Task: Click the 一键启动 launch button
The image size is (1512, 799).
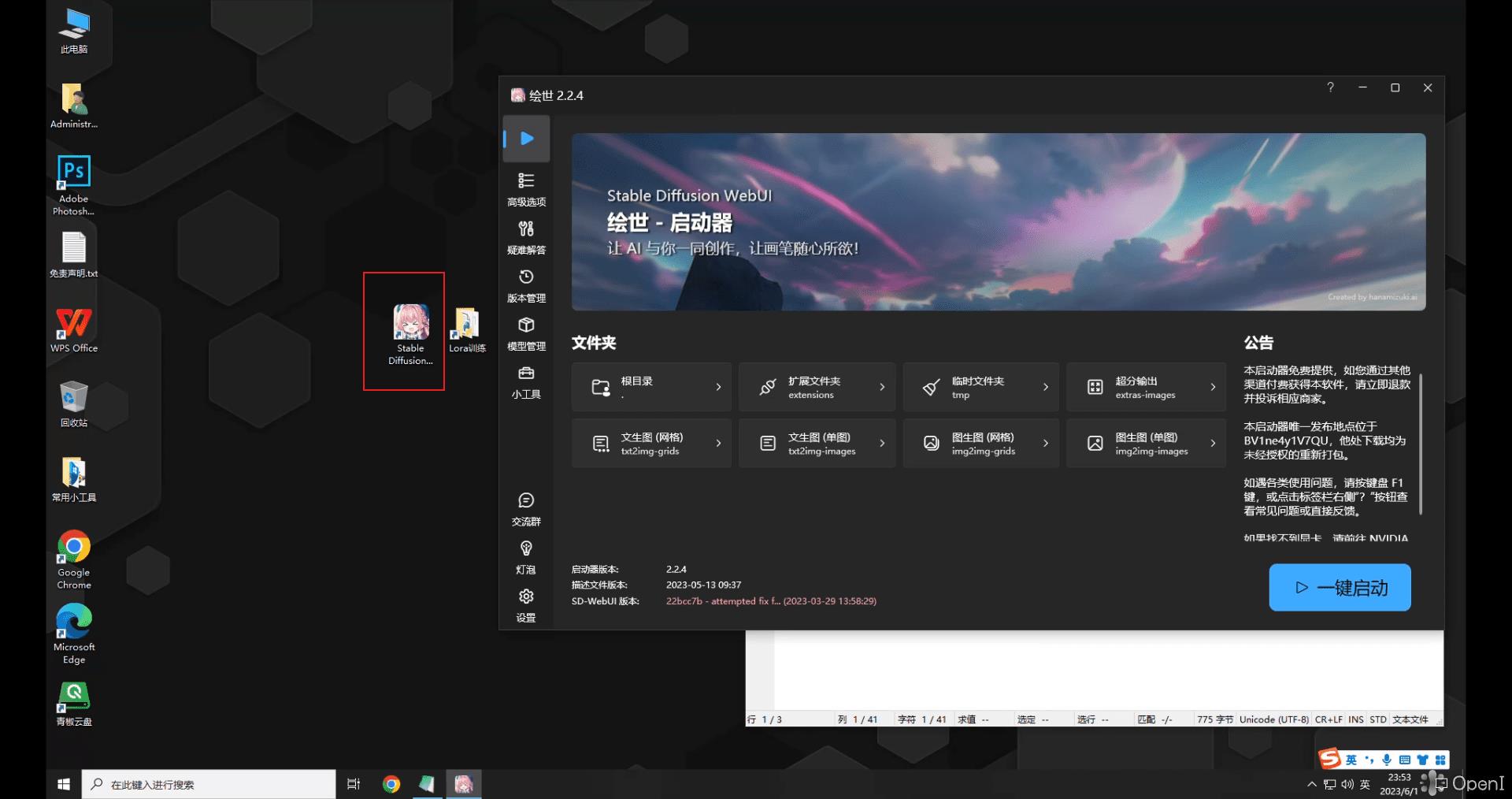Action: tap(1340, 588)
